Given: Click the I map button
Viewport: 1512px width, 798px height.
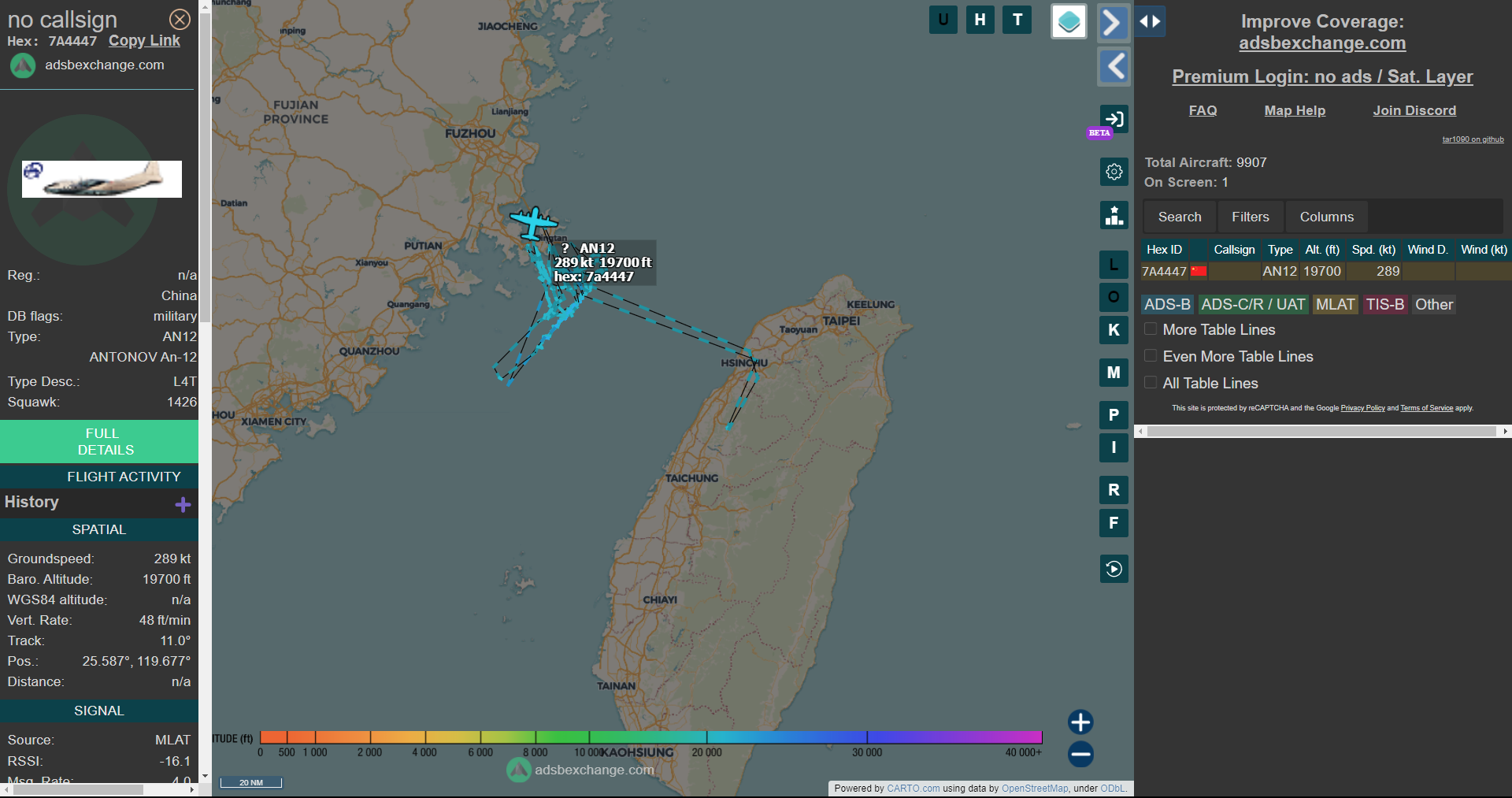Looking at the screenshot, I should tap(1114, 447).
